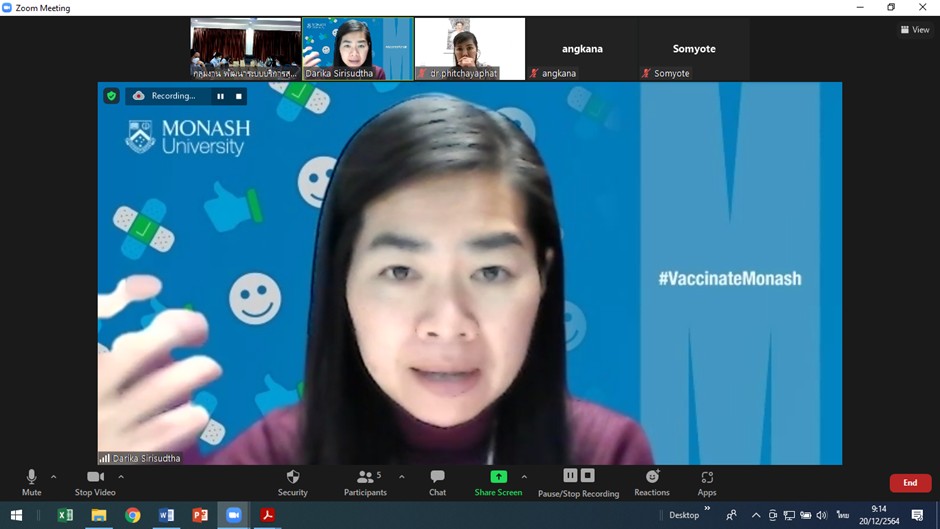Open People icon in system tray
Viewport: 940px width, 529px height.
click(x=731, y=515)
